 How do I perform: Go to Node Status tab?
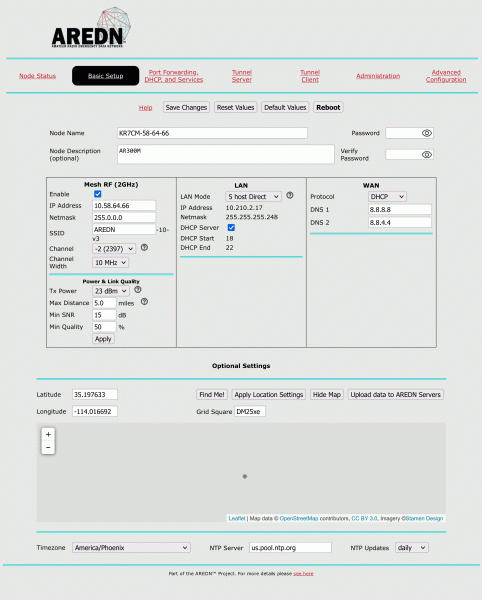pyautogui.click(x=37, y=76)
